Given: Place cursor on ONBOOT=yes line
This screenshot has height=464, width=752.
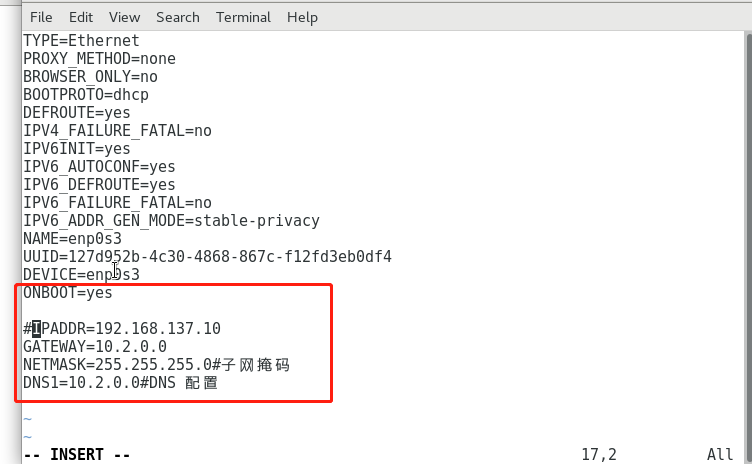Looking at the screenshot, I should [x=68, y=293].
